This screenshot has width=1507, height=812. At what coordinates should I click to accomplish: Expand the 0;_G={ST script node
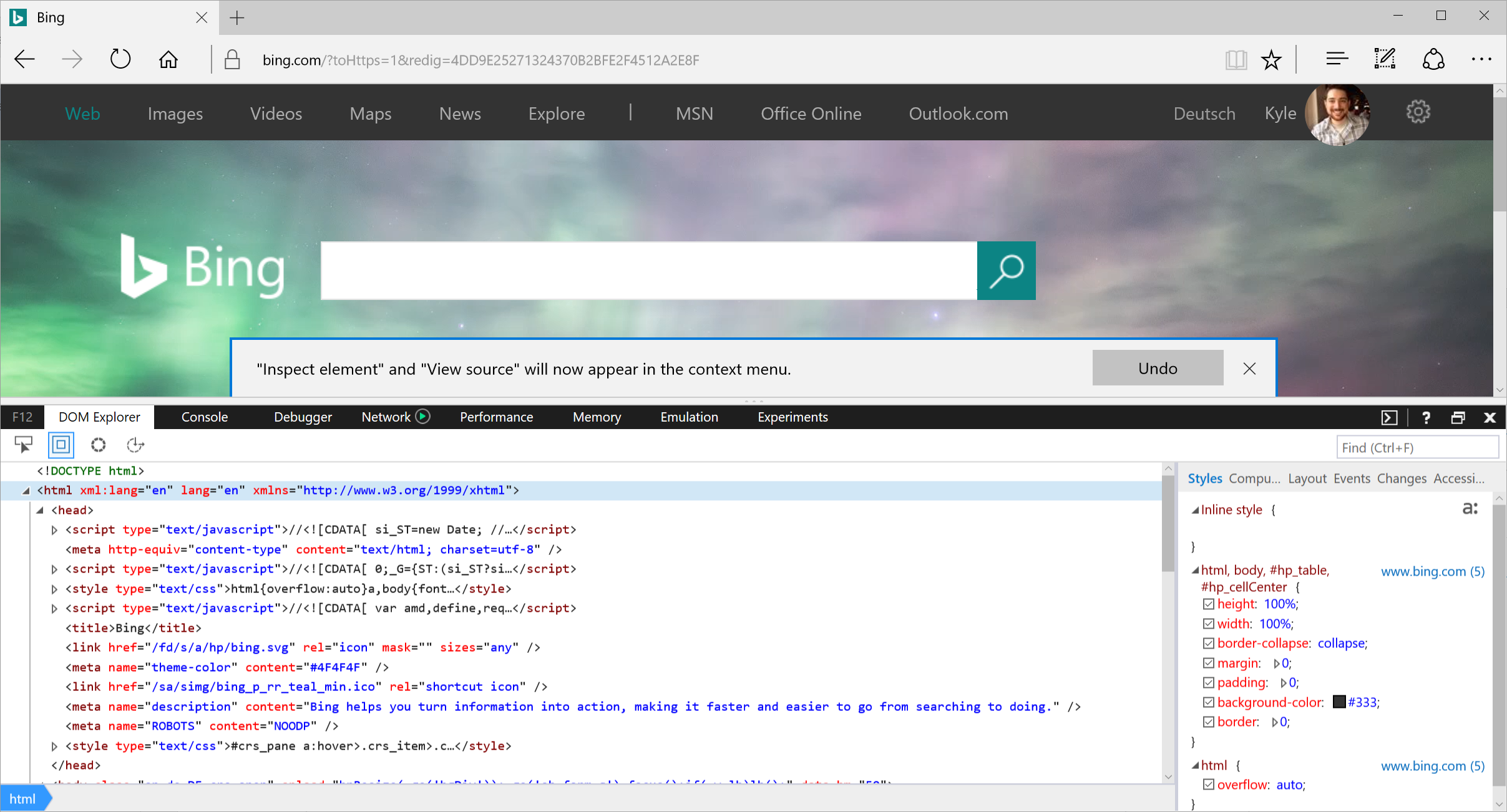pyautogui.click(x=54, y=569)
